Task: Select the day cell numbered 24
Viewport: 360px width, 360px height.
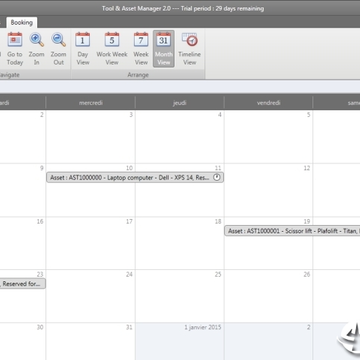Action: pos(91,296)
